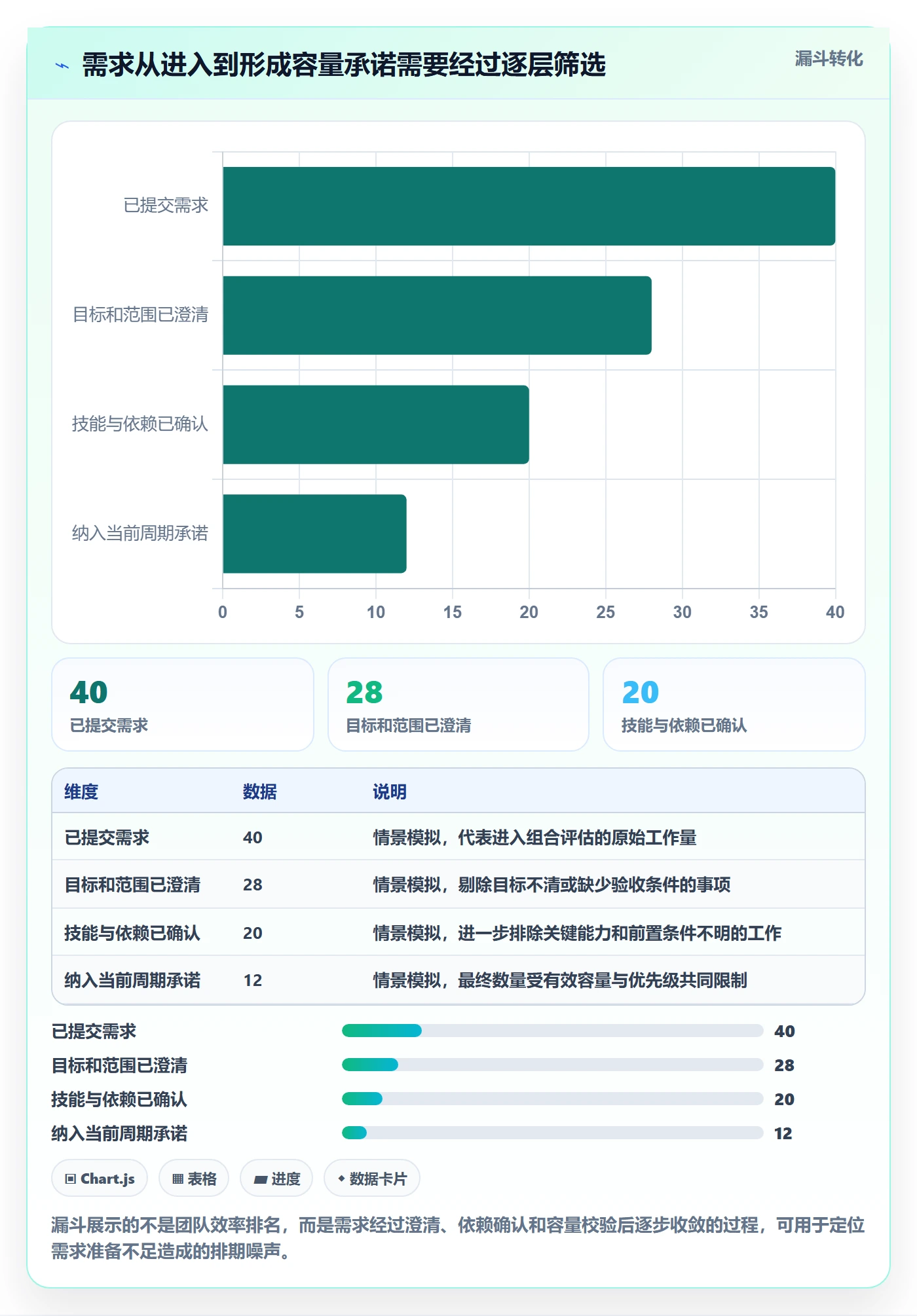Click the 40 已提交需求 data card

click(x=183, y=704)
